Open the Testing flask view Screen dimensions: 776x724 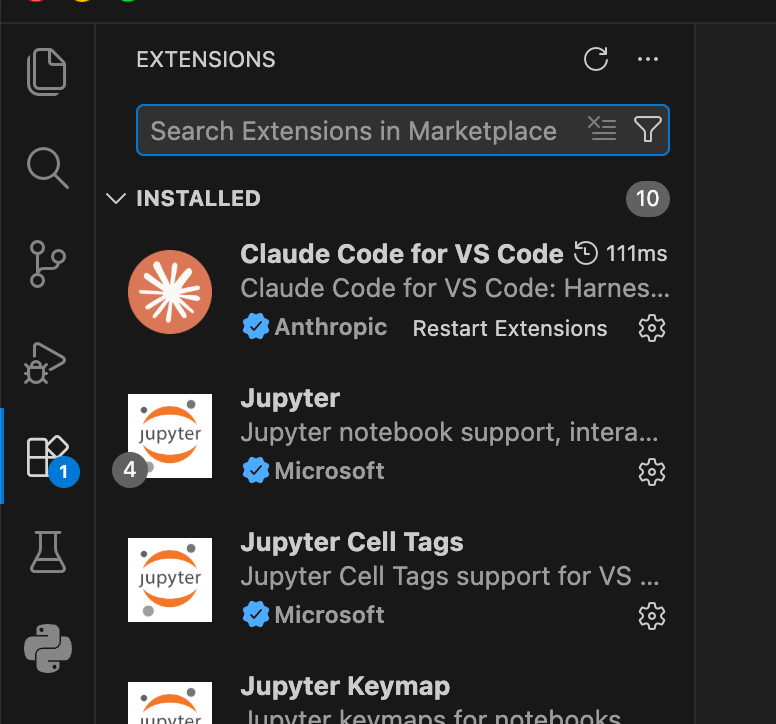pos(48,552)
